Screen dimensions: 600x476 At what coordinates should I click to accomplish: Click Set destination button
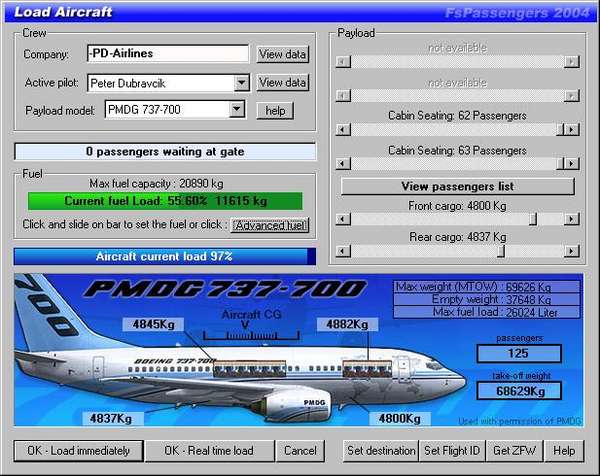381,451
